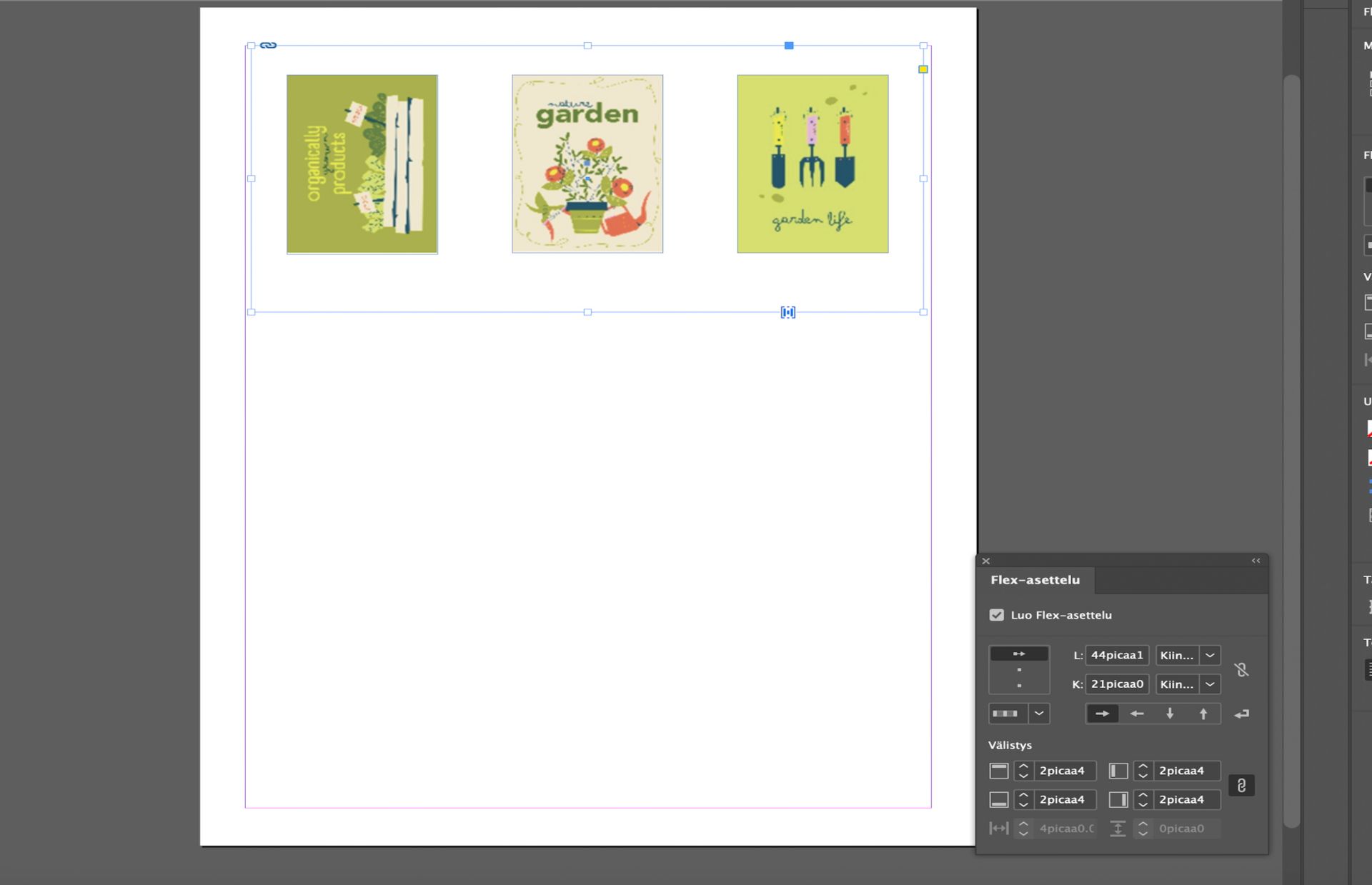This screenshot has width=1372, height=885.
Task: Select right-to-left flex direction arrow
Action: coord(1136,714)
